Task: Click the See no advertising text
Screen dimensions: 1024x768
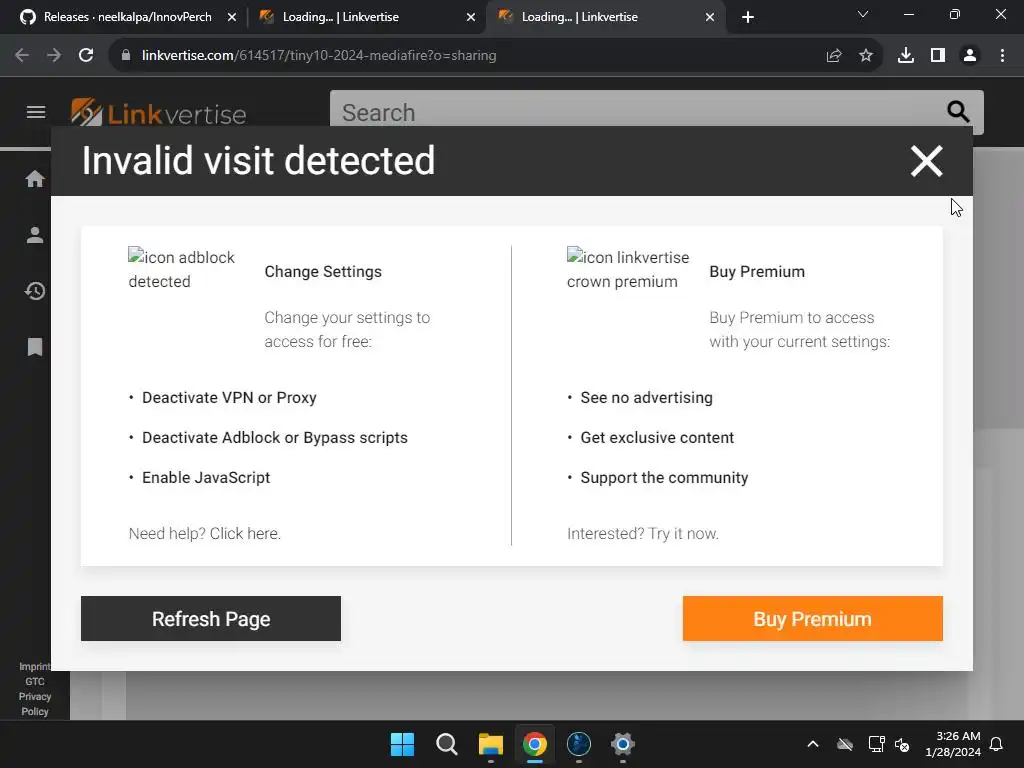Action: pos(647,398)
